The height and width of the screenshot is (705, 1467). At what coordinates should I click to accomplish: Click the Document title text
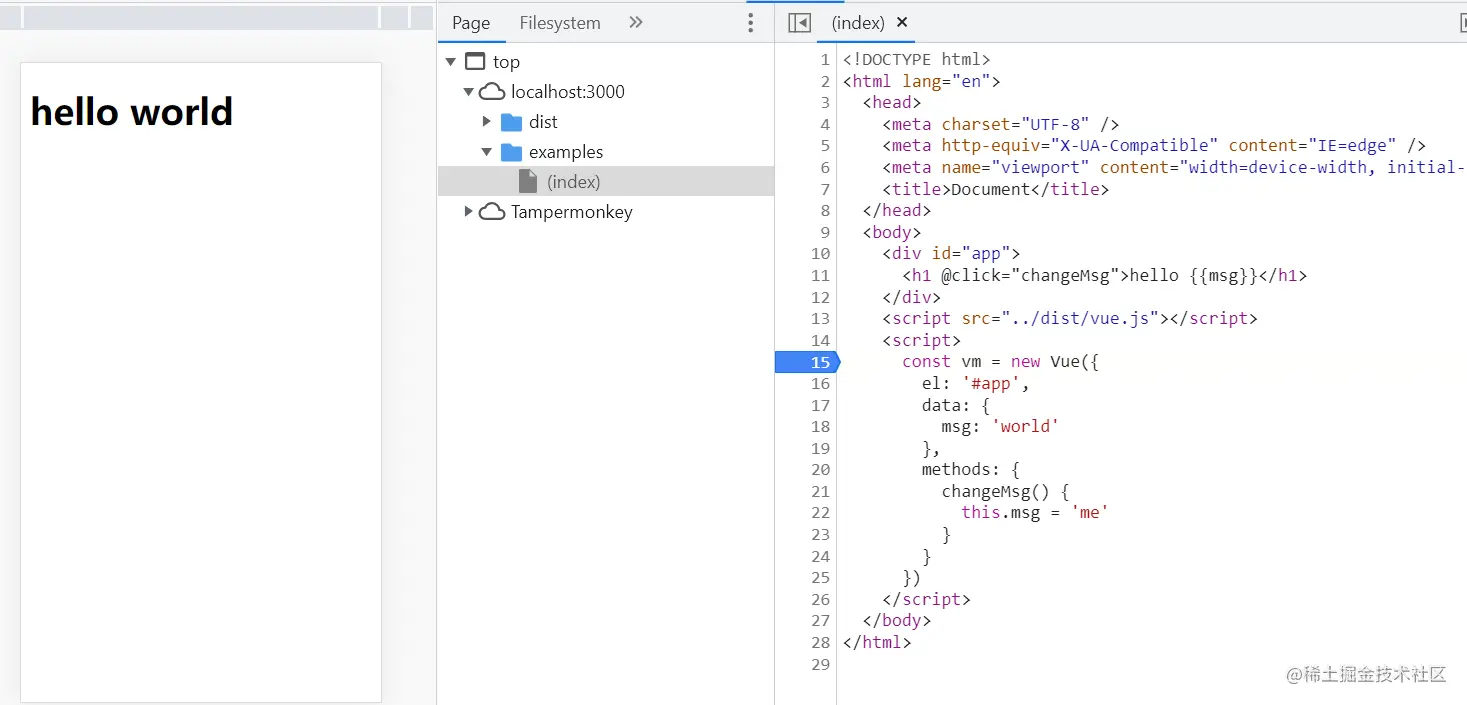point(991,190)
